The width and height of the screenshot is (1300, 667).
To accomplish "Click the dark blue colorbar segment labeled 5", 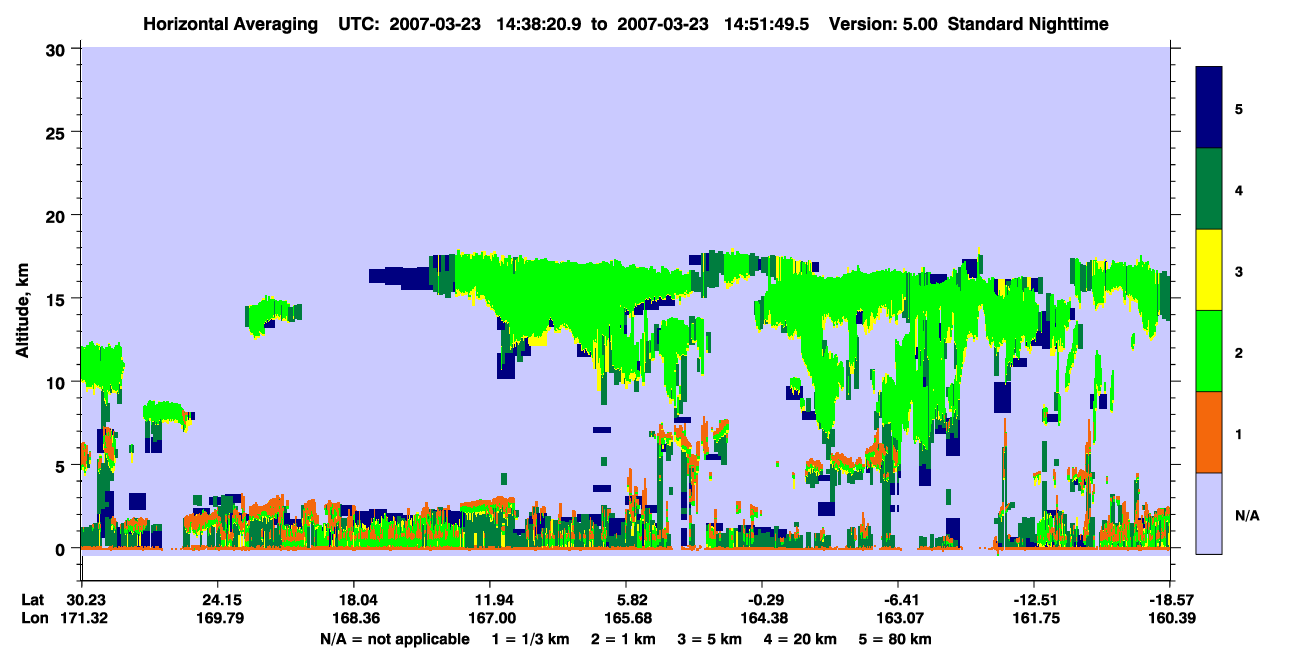I will pyautogui.click(x=1209, y=108).
